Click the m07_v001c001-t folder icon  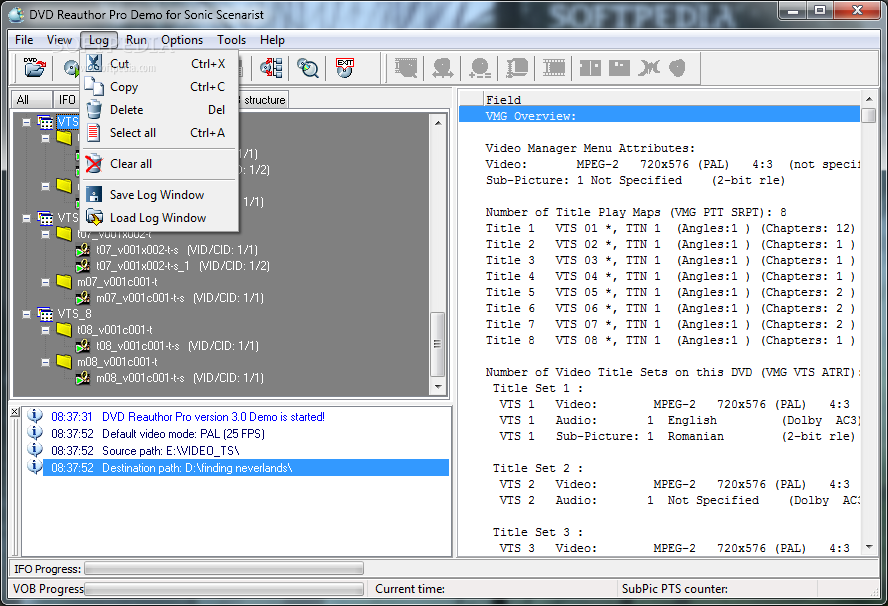64,281
